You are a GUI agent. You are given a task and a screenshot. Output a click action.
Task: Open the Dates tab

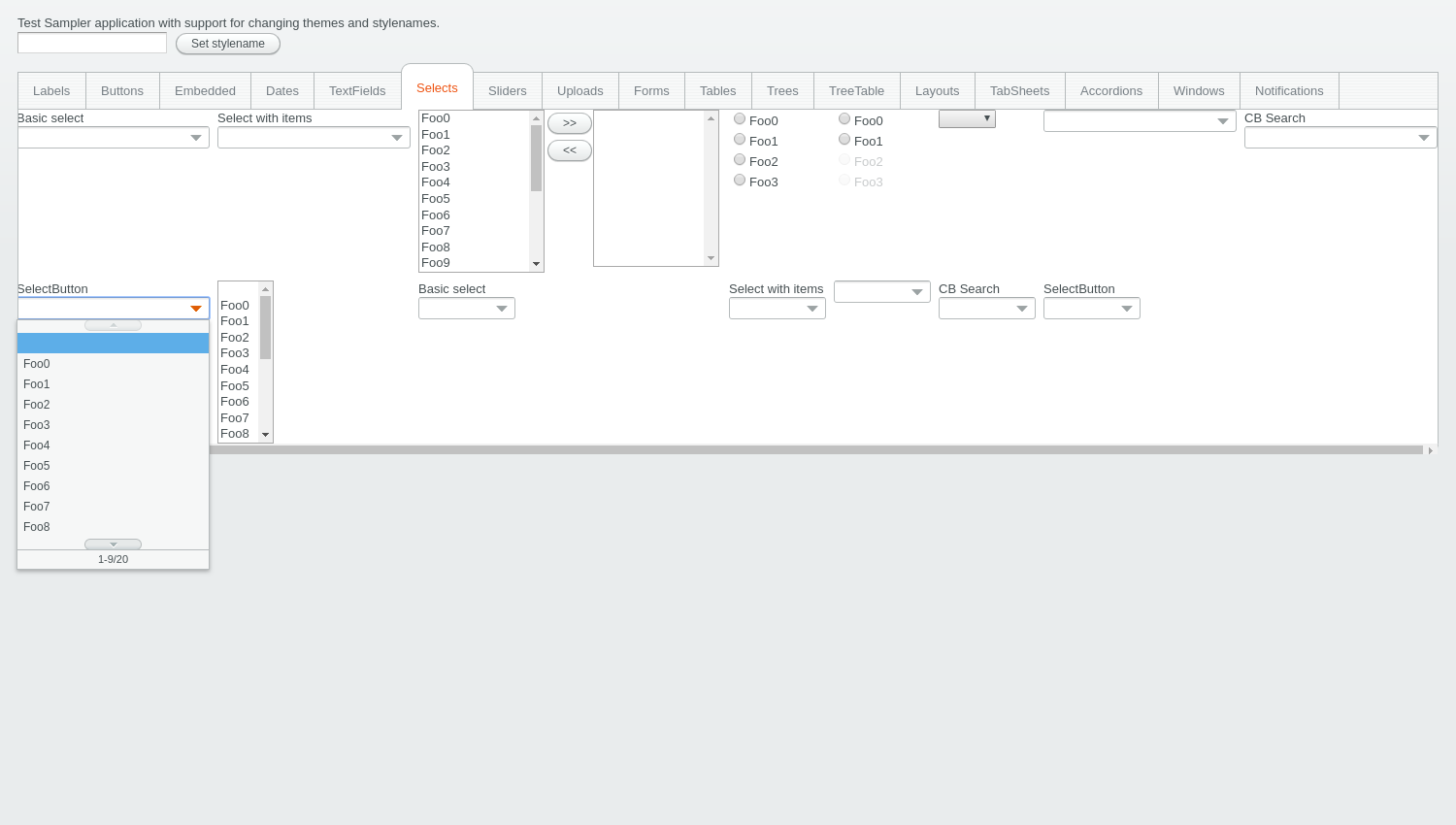tap(282, 91)
